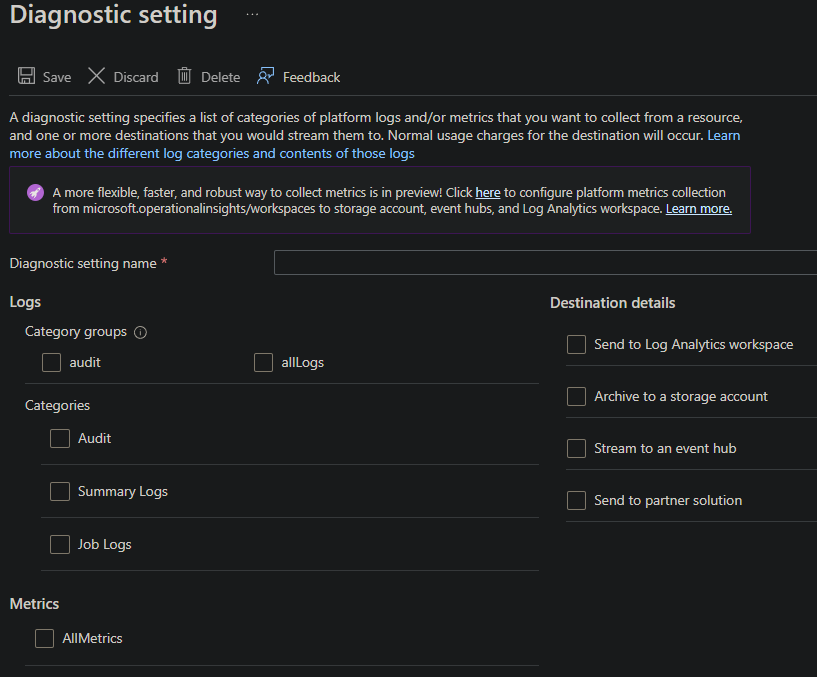The height and width of the screenshot is (677, 817).
Task: Click the Diagnostic setting name field
Action: [x=545, y=263]
